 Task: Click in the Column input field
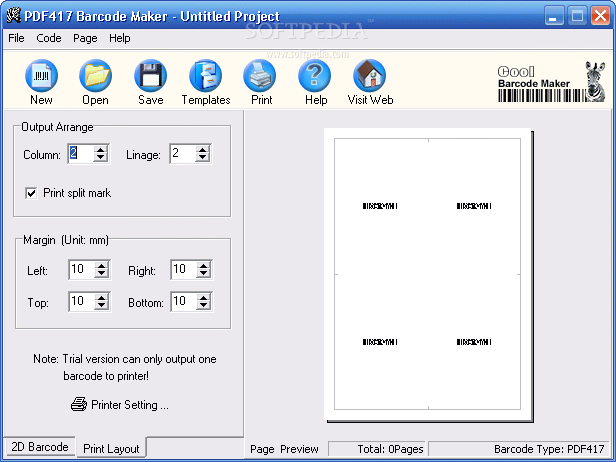[x=81, y=153]
